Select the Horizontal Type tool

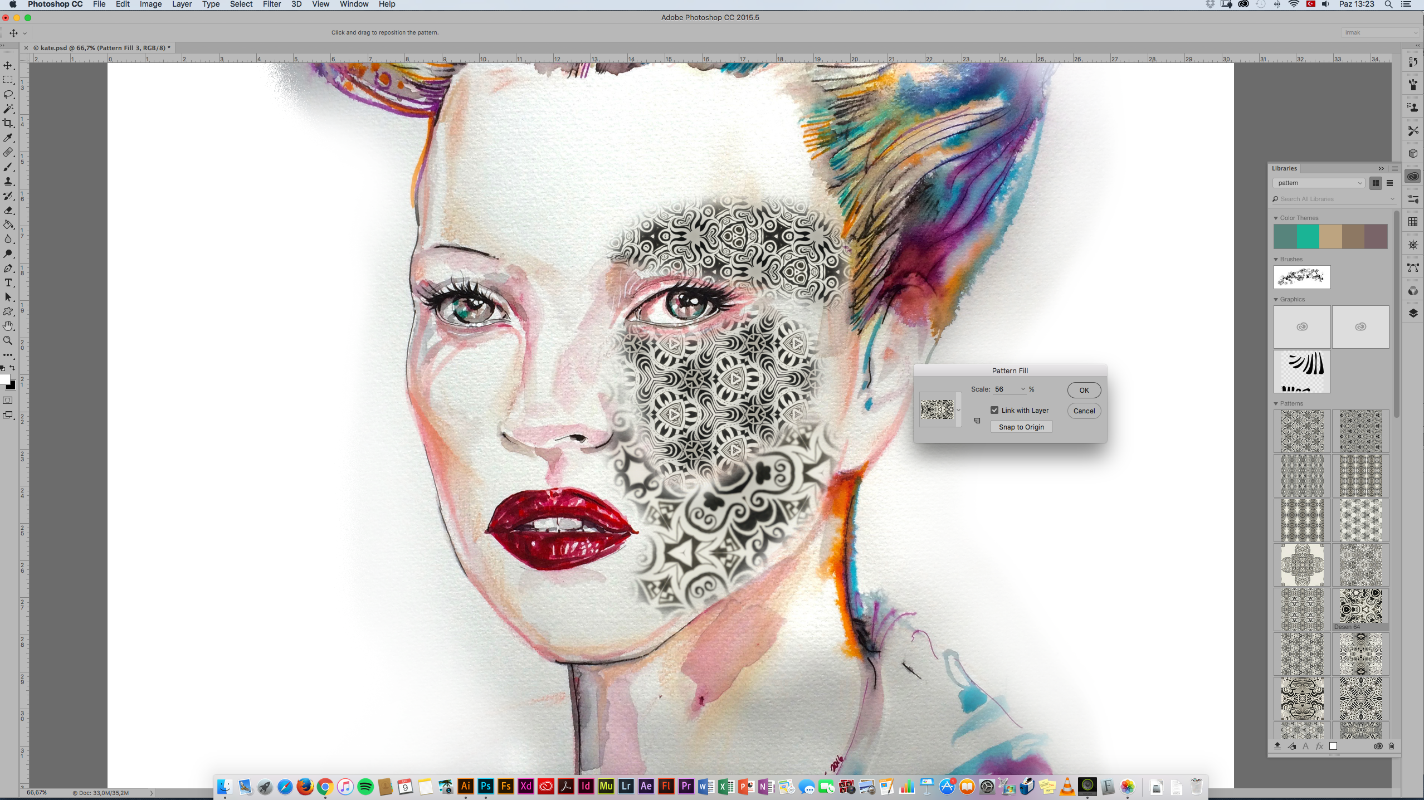click(9, 283)
